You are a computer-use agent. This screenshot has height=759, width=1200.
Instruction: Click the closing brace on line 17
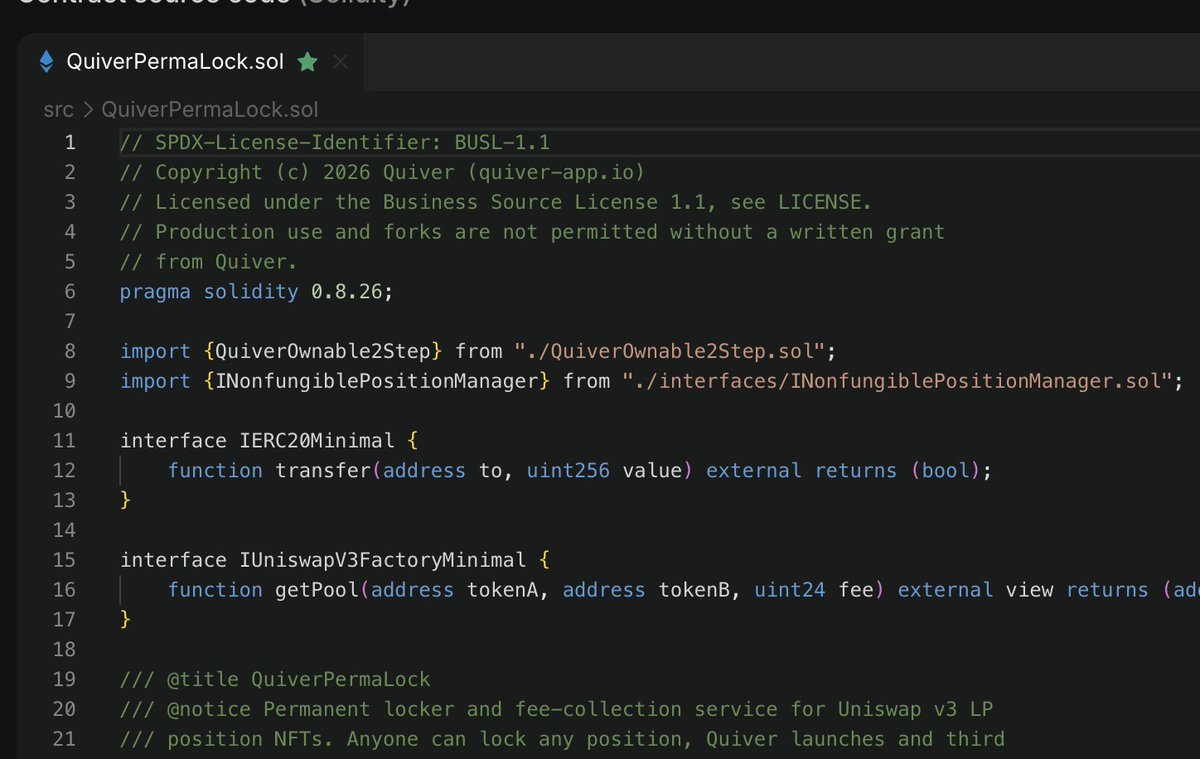tap(126, 620)
